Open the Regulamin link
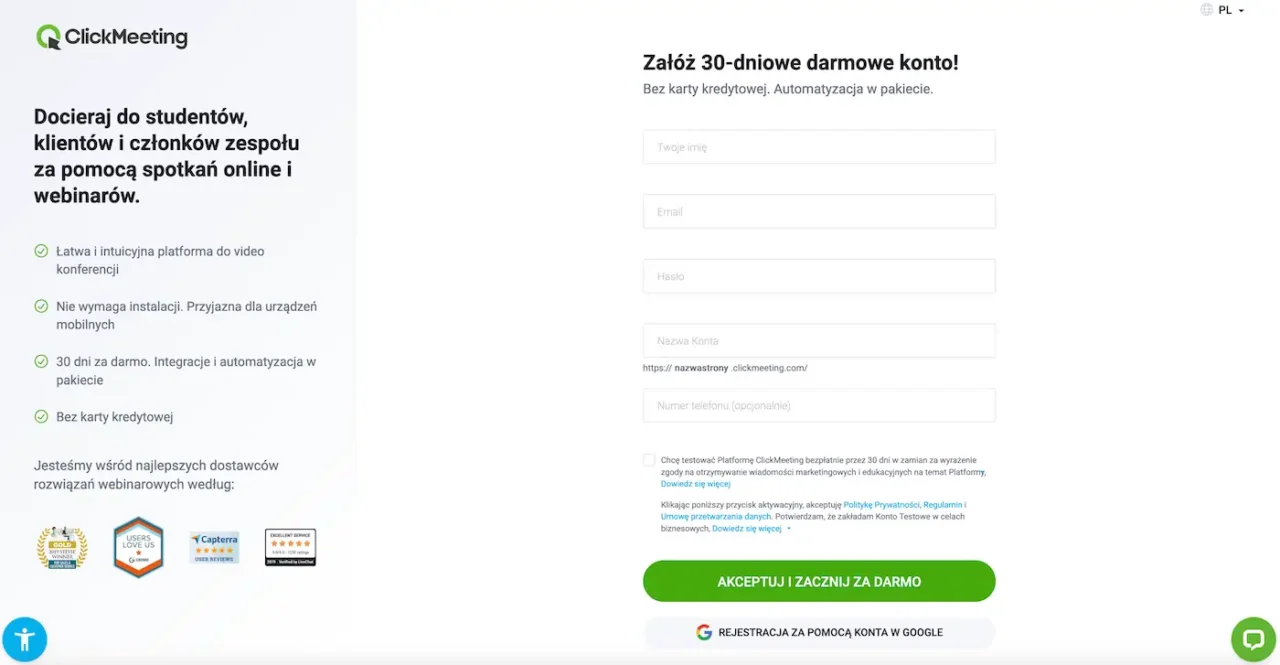The width and height of the screenshot is (1280, 665). [944, 504]
